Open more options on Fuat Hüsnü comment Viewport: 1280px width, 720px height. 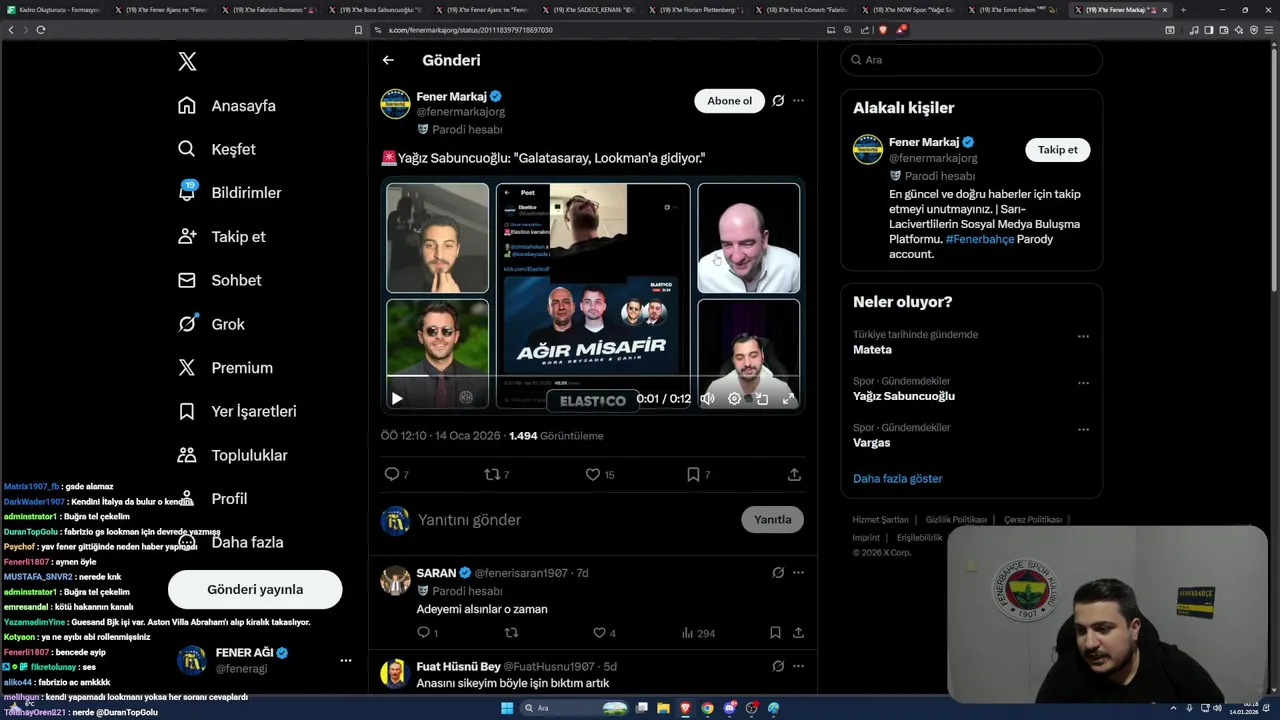[798, 666]
